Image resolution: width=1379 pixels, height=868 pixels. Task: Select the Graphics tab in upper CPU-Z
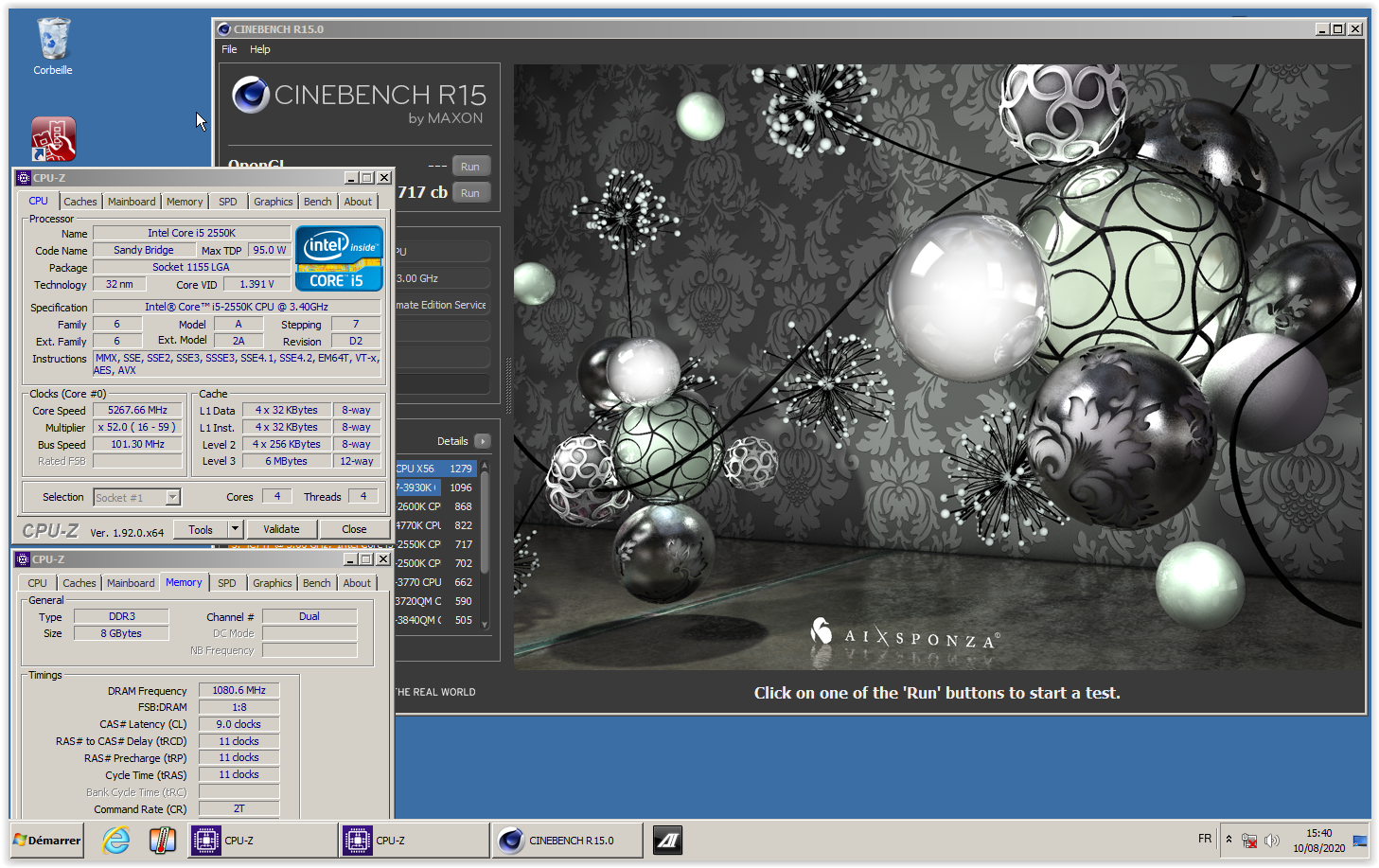click(x=274, y=202)
